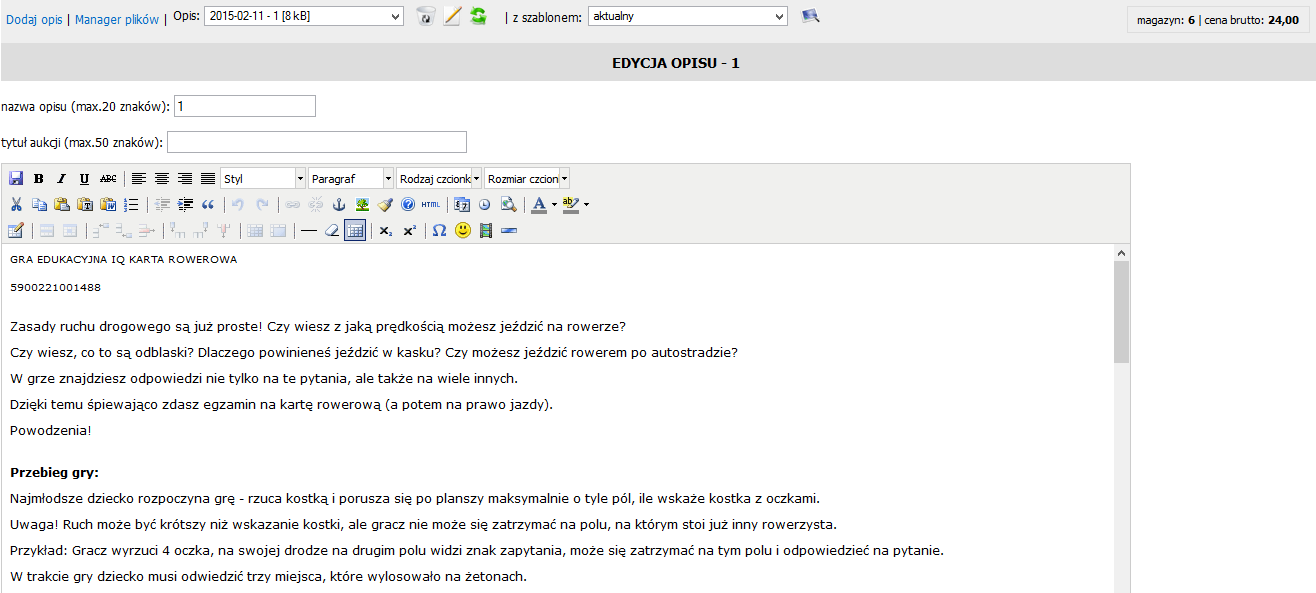Click the edit CSS style notepad icon
Screen dimensions: 1316x593
(16, 231)
